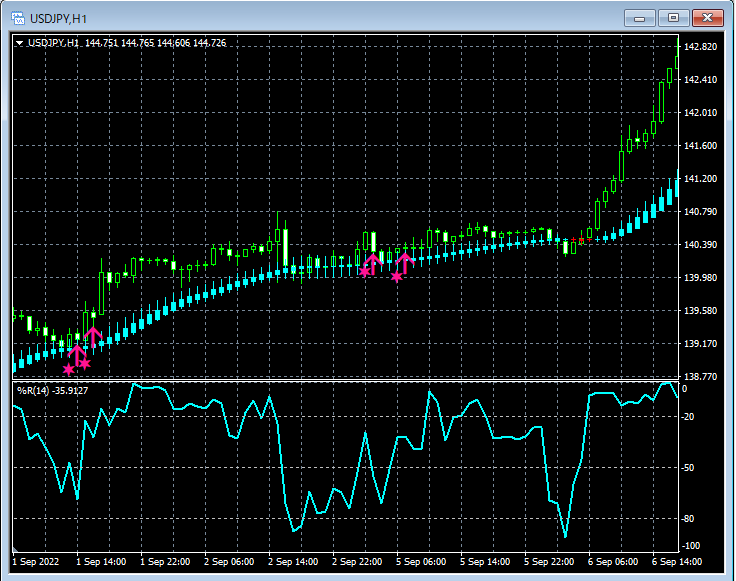Click the 1 Sep 2022 time label

pyautogui.click(x=36, y=562)
